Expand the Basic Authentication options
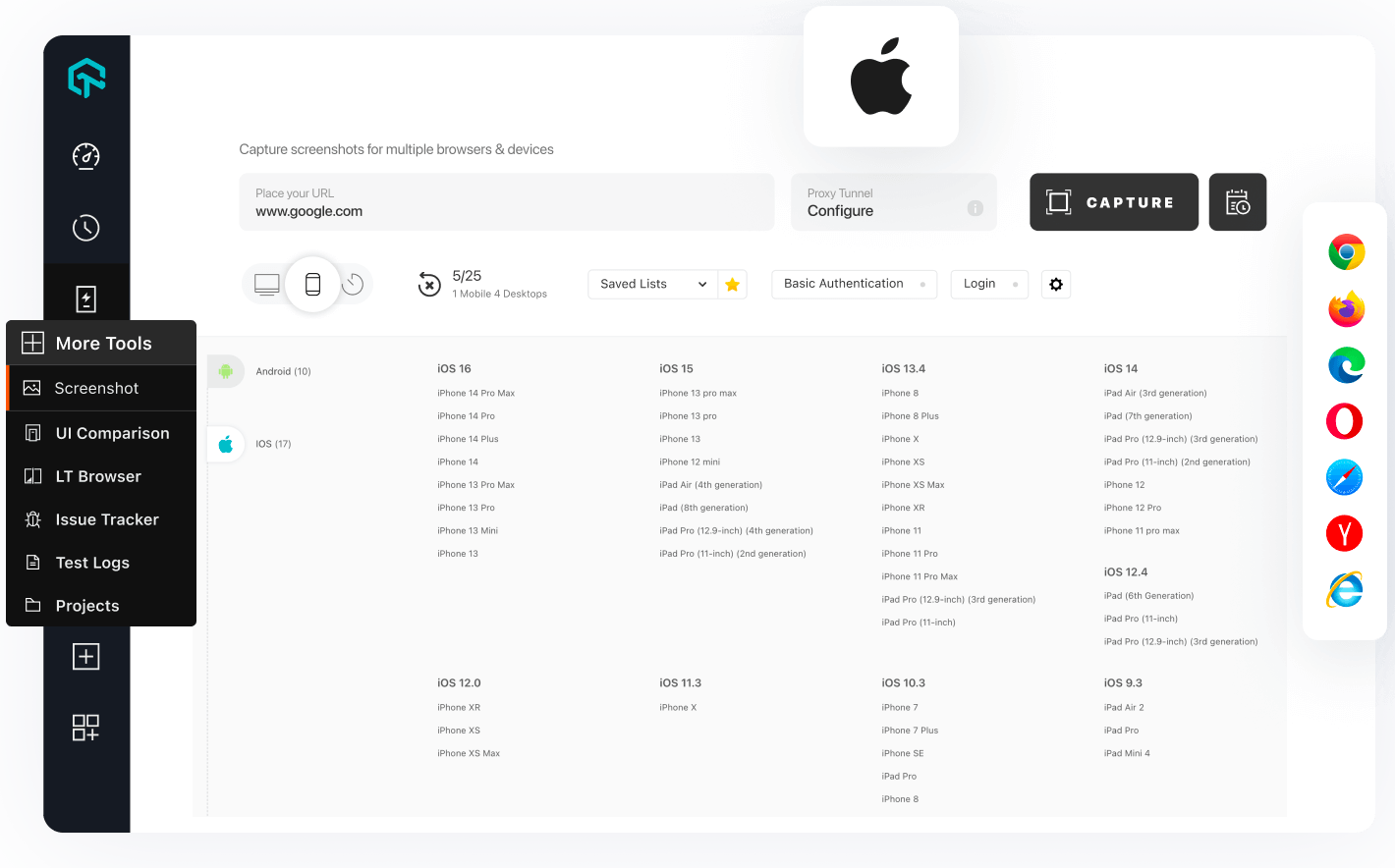Screen dimensions: 1395x868 (853, 284)
